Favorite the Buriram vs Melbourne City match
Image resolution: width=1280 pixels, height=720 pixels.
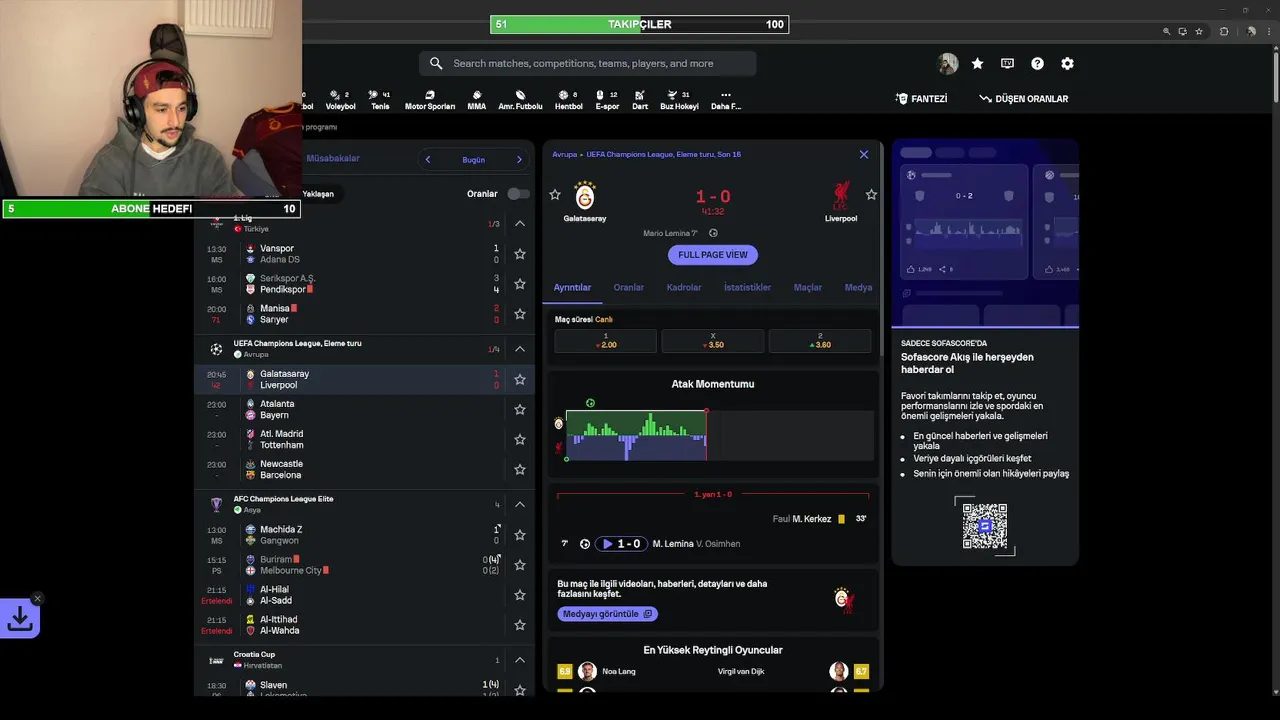point(520,565)
